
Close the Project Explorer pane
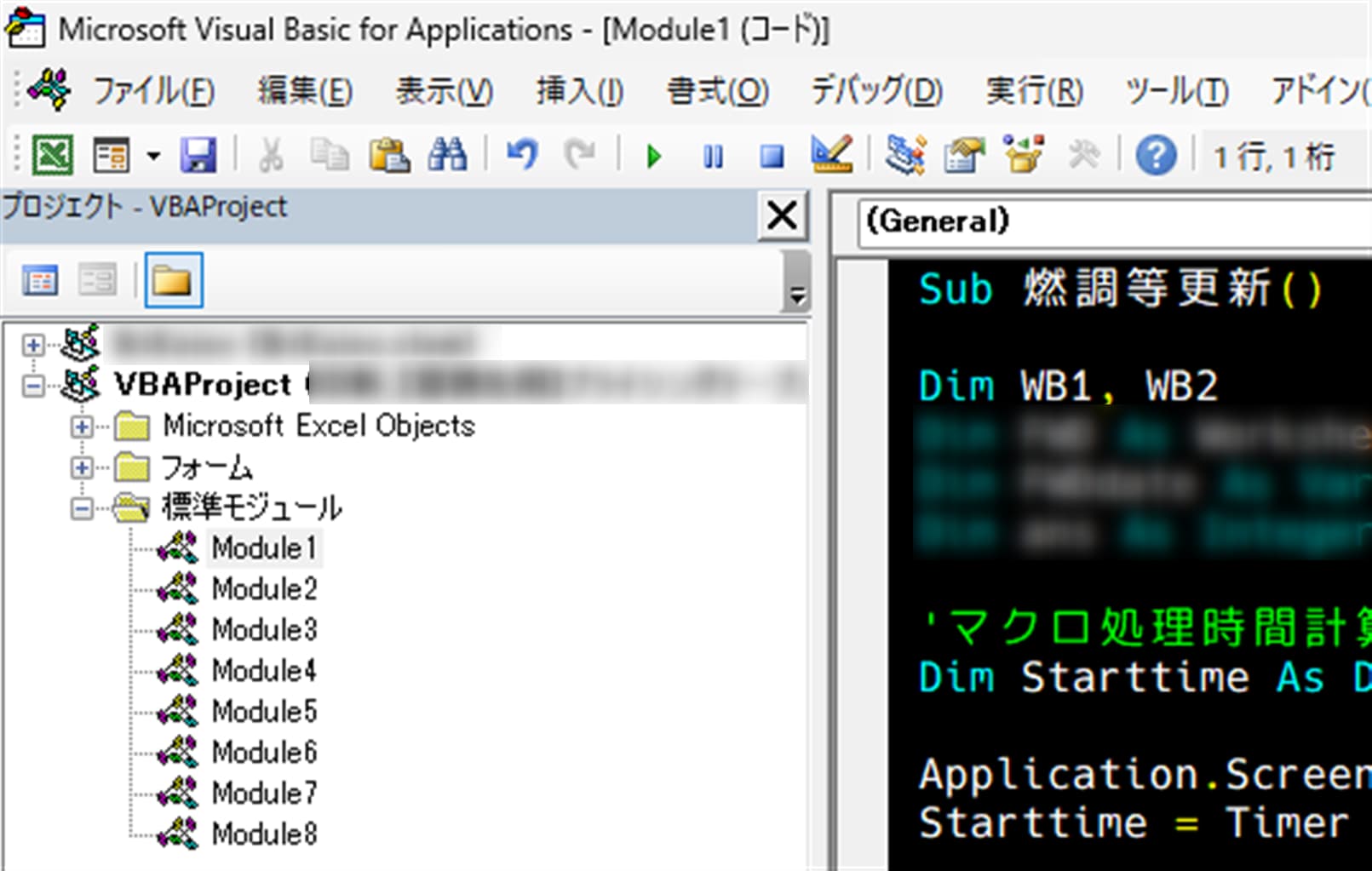pyautogui.click(x=781, y=216)
